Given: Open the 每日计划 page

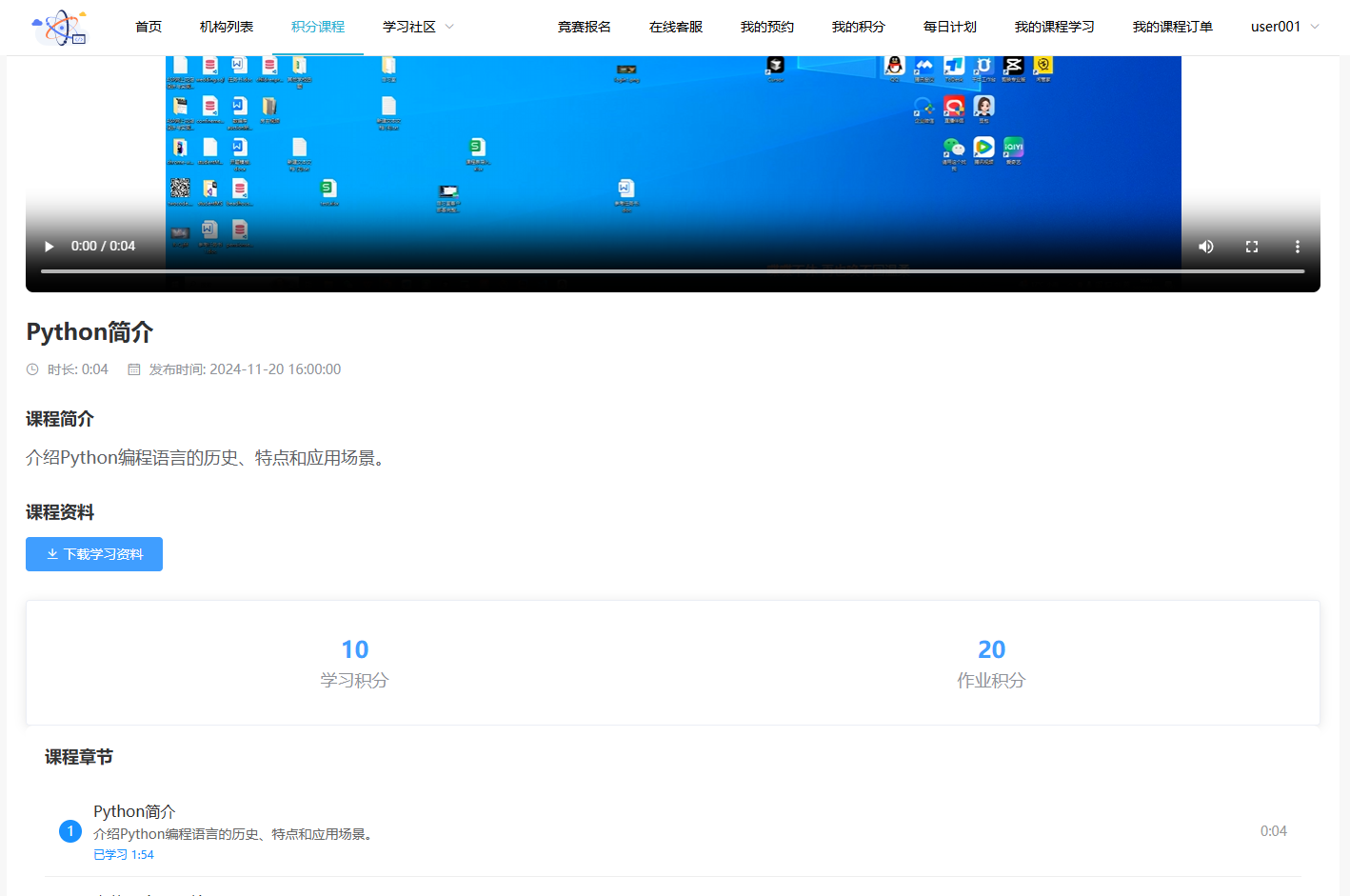Looking at the screenshot, I should (950, 27).
